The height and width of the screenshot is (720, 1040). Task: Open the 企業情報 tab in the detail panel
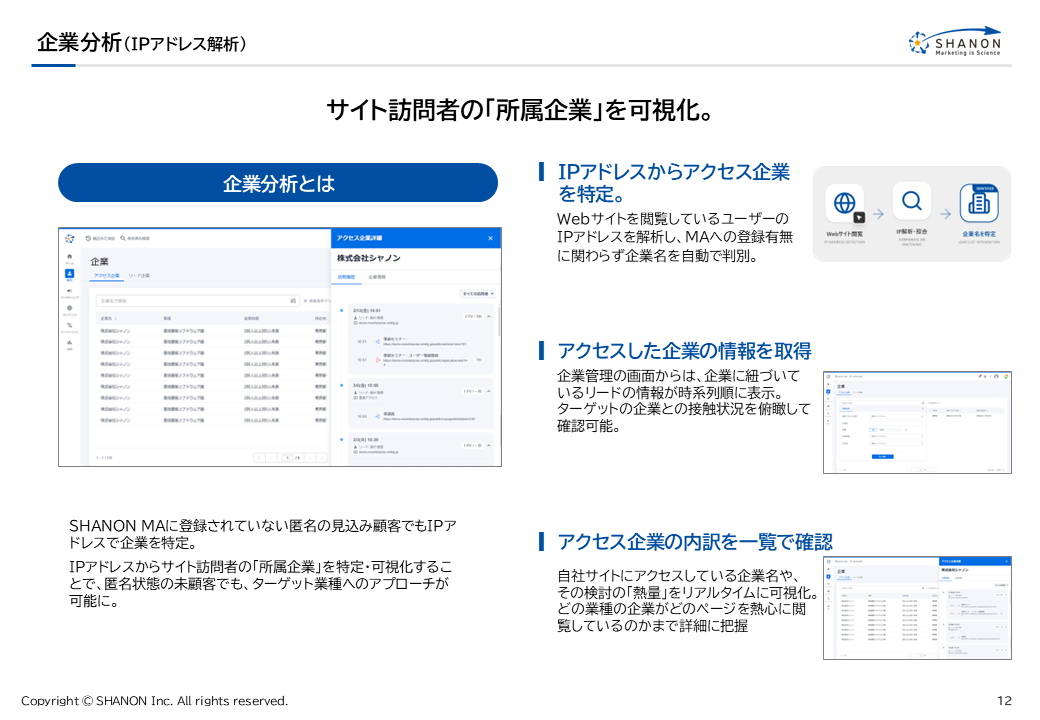377,277
